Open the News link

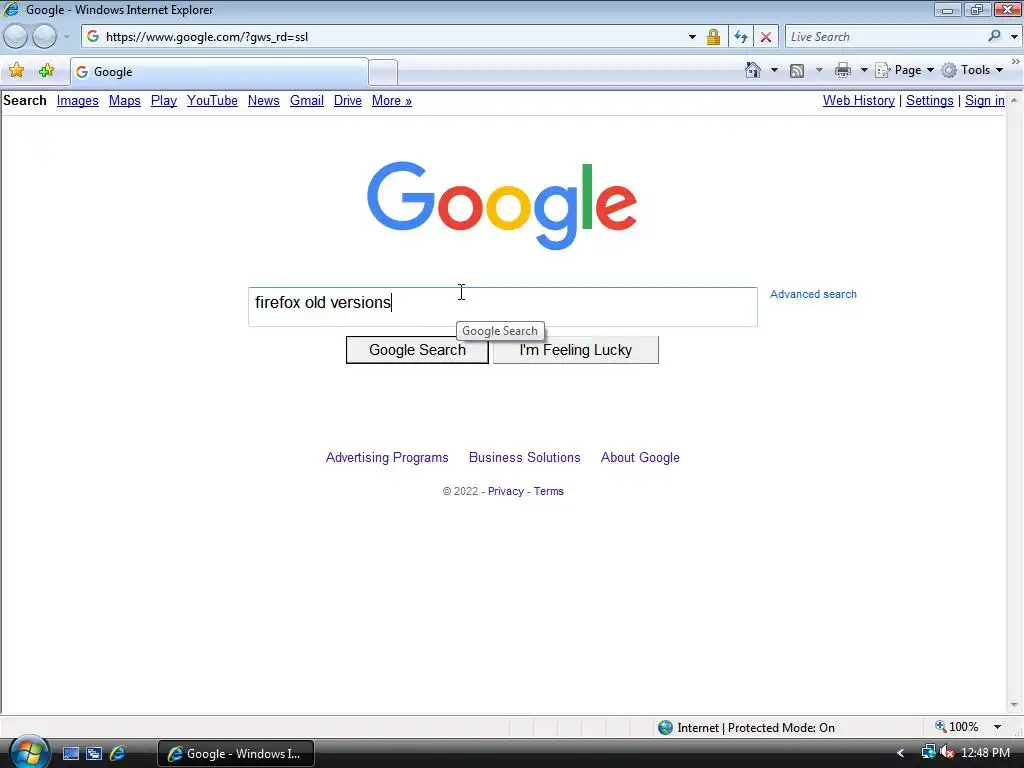(264, 101)
